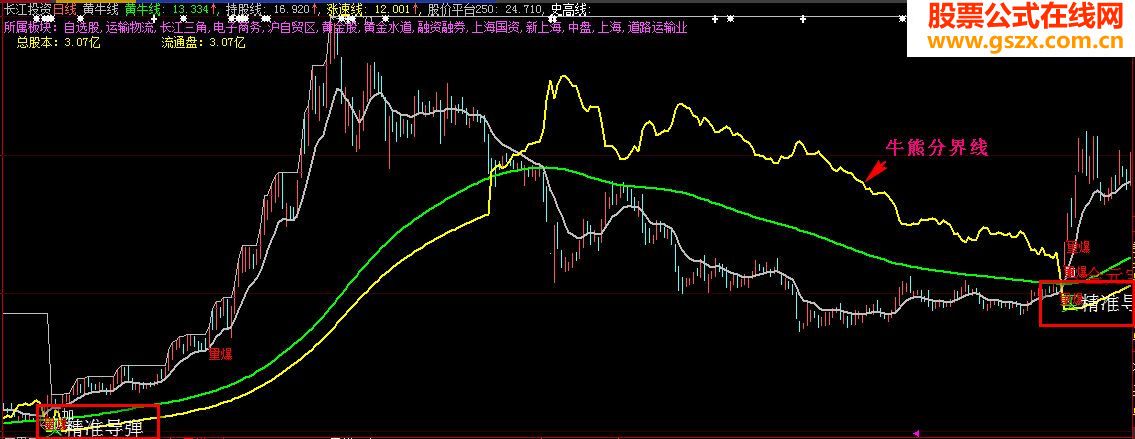1135x439 pixels.
Task: Click the magenta triangle marker at chart bottom
Action: [x=917, y=434]
